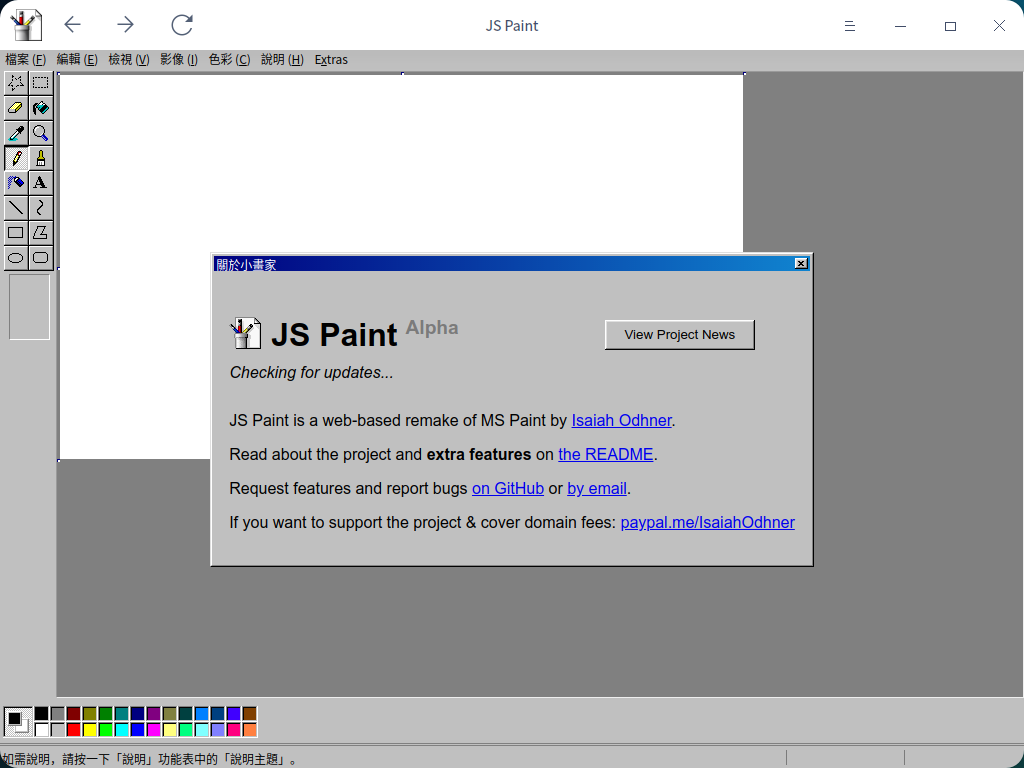This screenshot has width=1024, height=768.
Task: Choose the Airbrush spray tool
Action: [16, 183]
